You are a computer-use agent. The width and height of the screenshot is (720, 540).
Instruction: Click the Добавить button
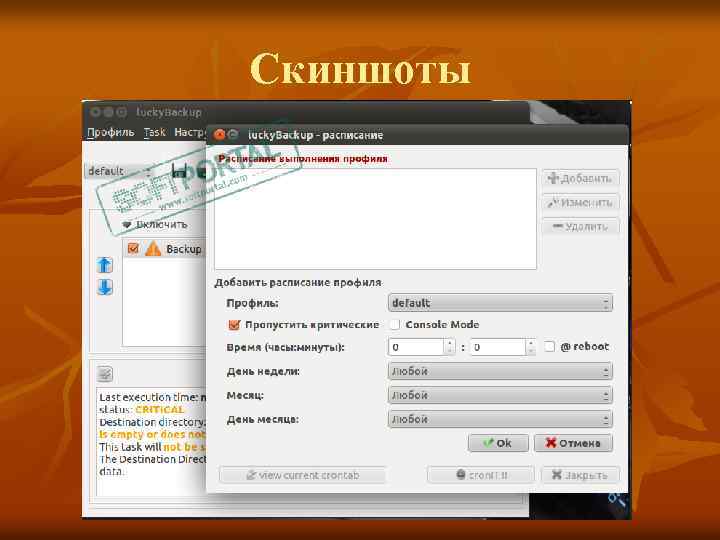coord(580,178)
